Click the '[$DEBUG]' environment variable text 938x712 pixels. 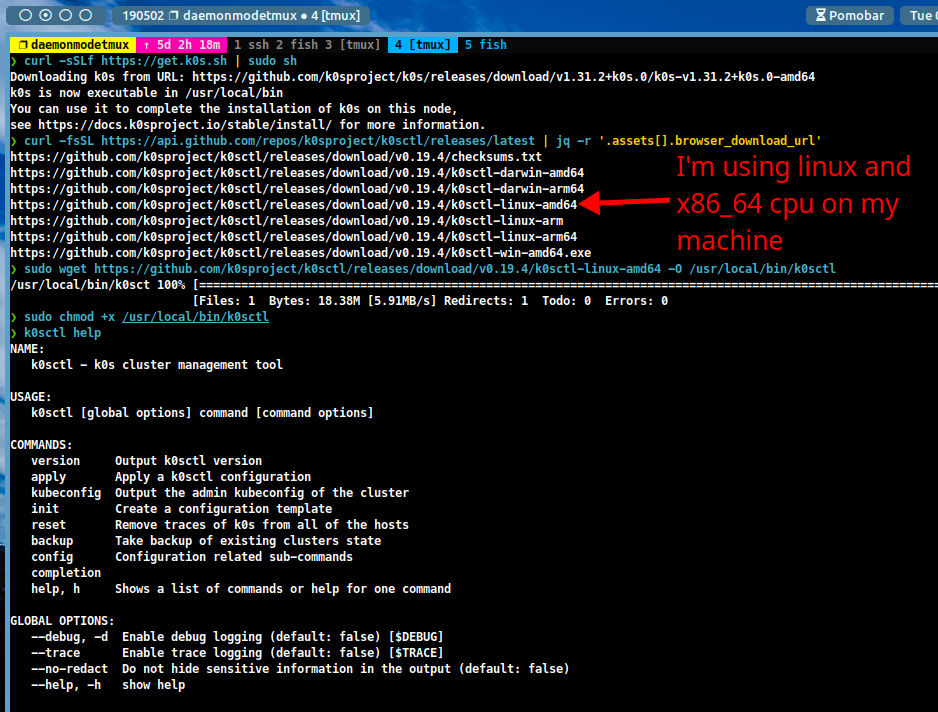click(416, 637)
